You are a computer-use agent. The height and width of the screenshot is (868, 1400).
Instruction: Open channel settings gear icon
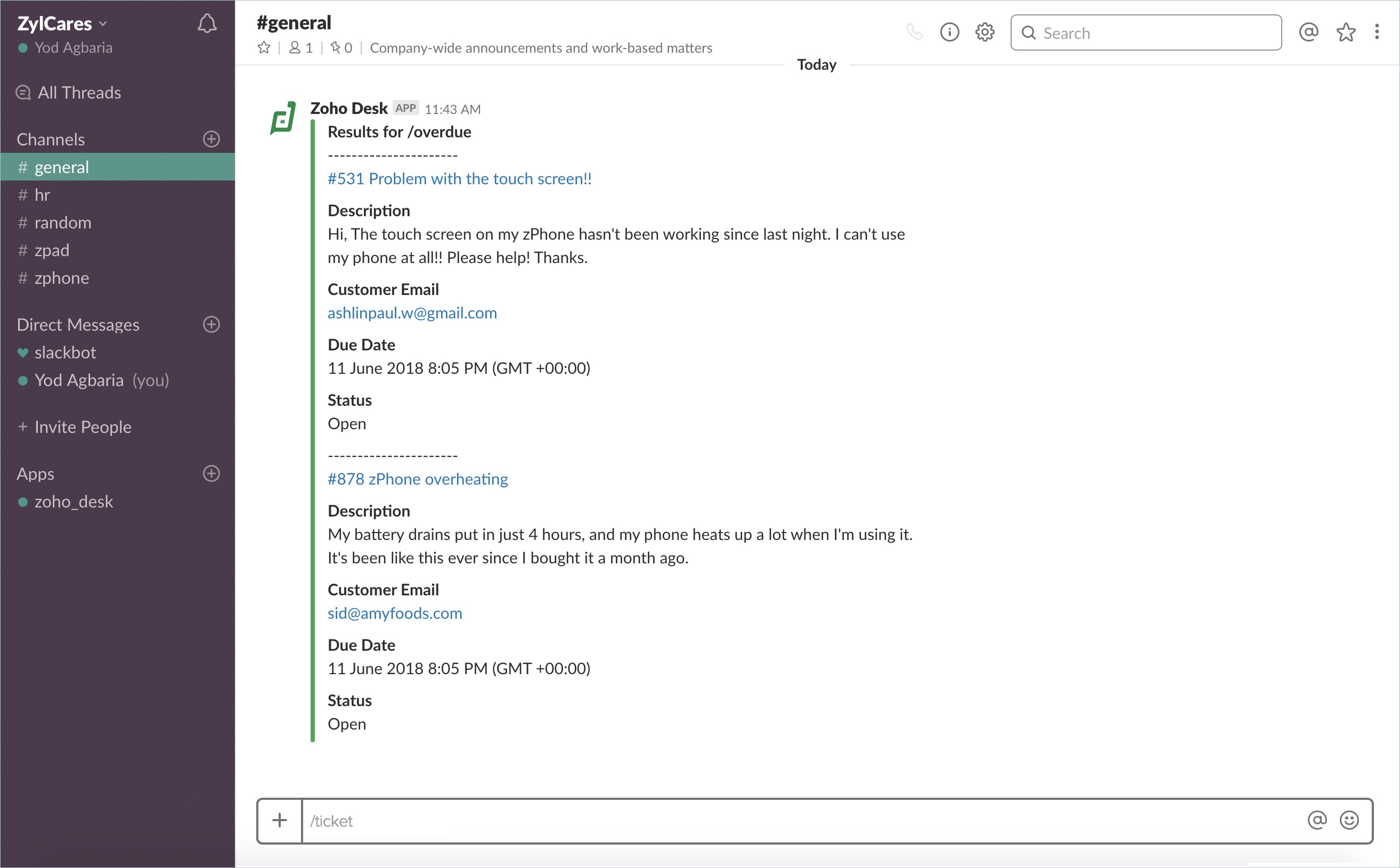coord(984,32)
